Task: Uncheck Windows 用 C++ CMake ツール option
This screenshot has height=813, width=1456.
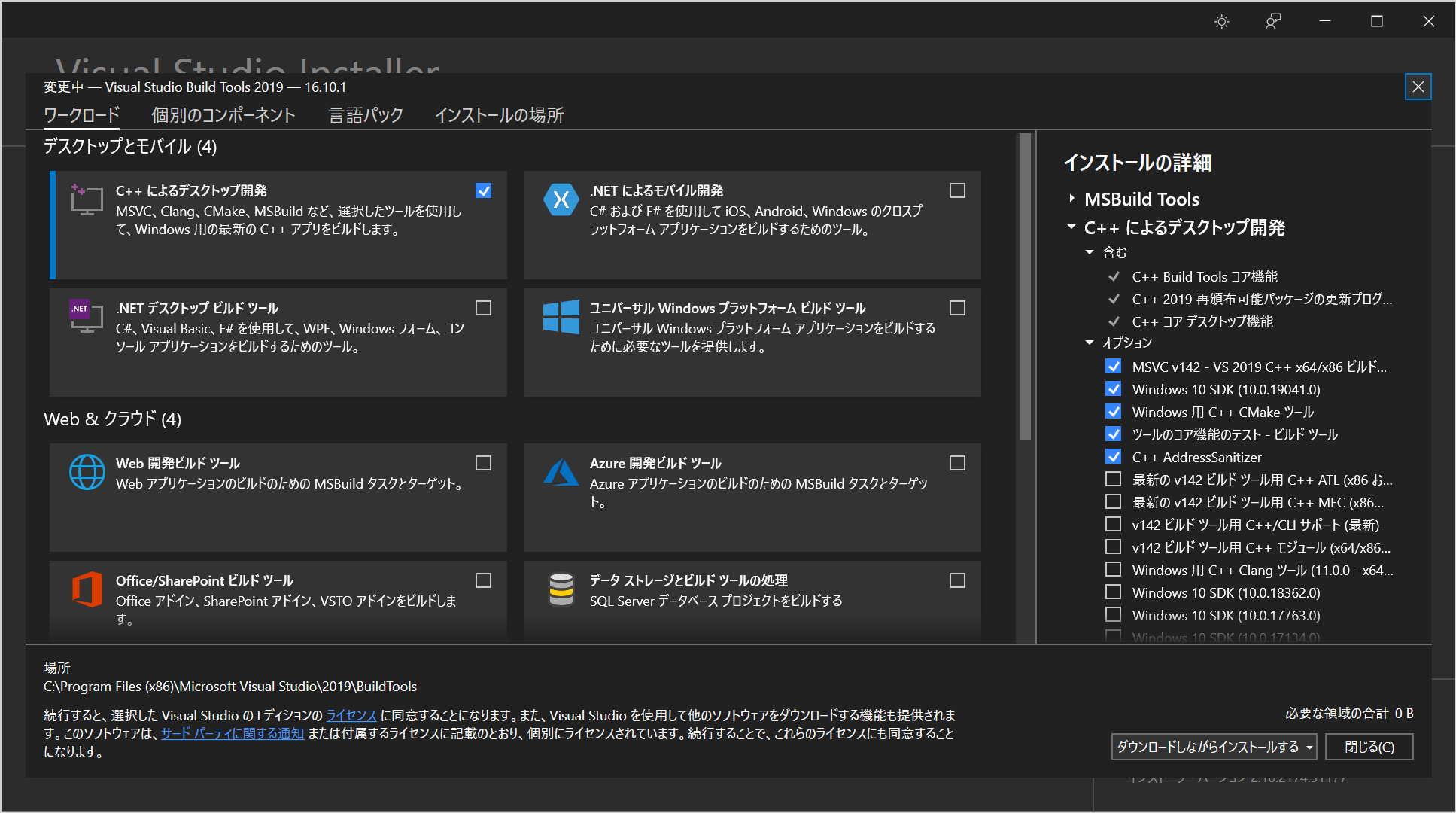Action: tap(1114, 411)
